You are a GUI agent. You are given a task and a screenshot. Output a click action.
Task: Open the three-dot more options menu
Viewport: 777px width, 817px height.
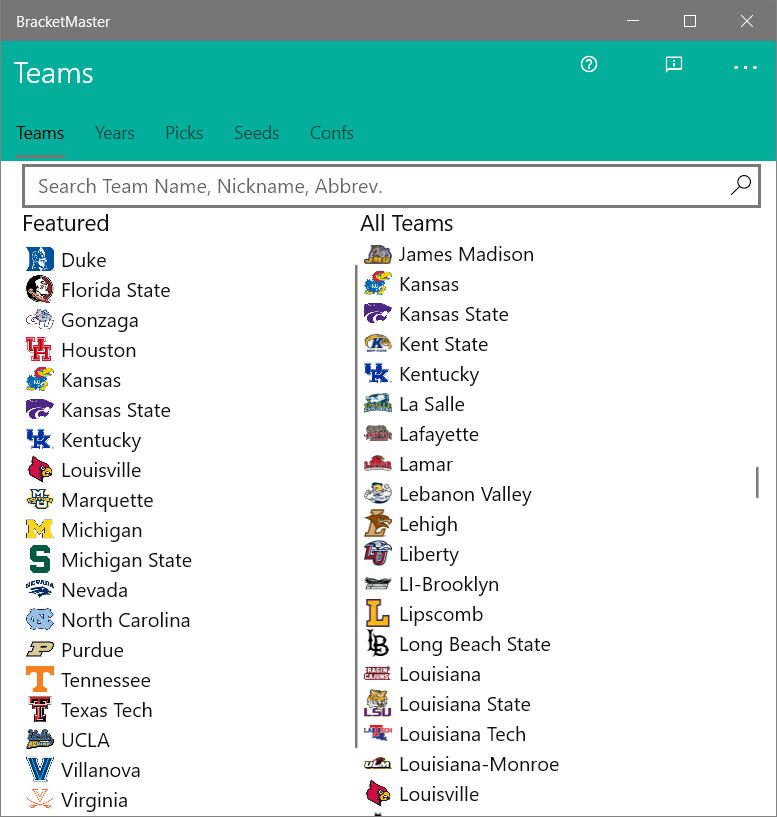(745, 67)
